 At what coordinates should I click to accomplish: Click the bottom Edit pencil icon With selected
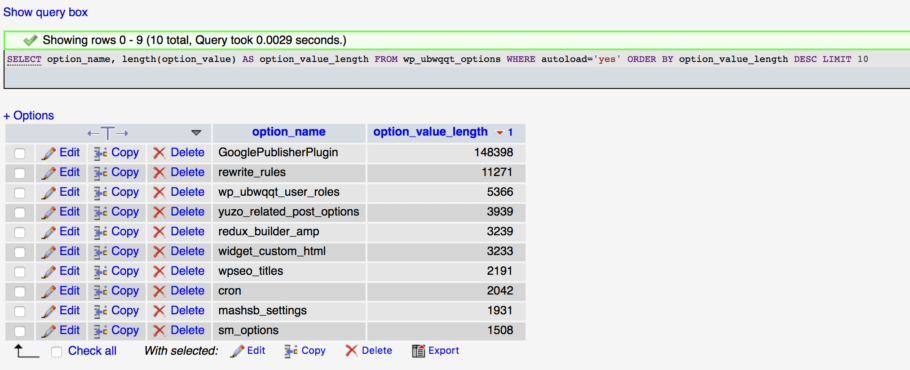point(237,351)
